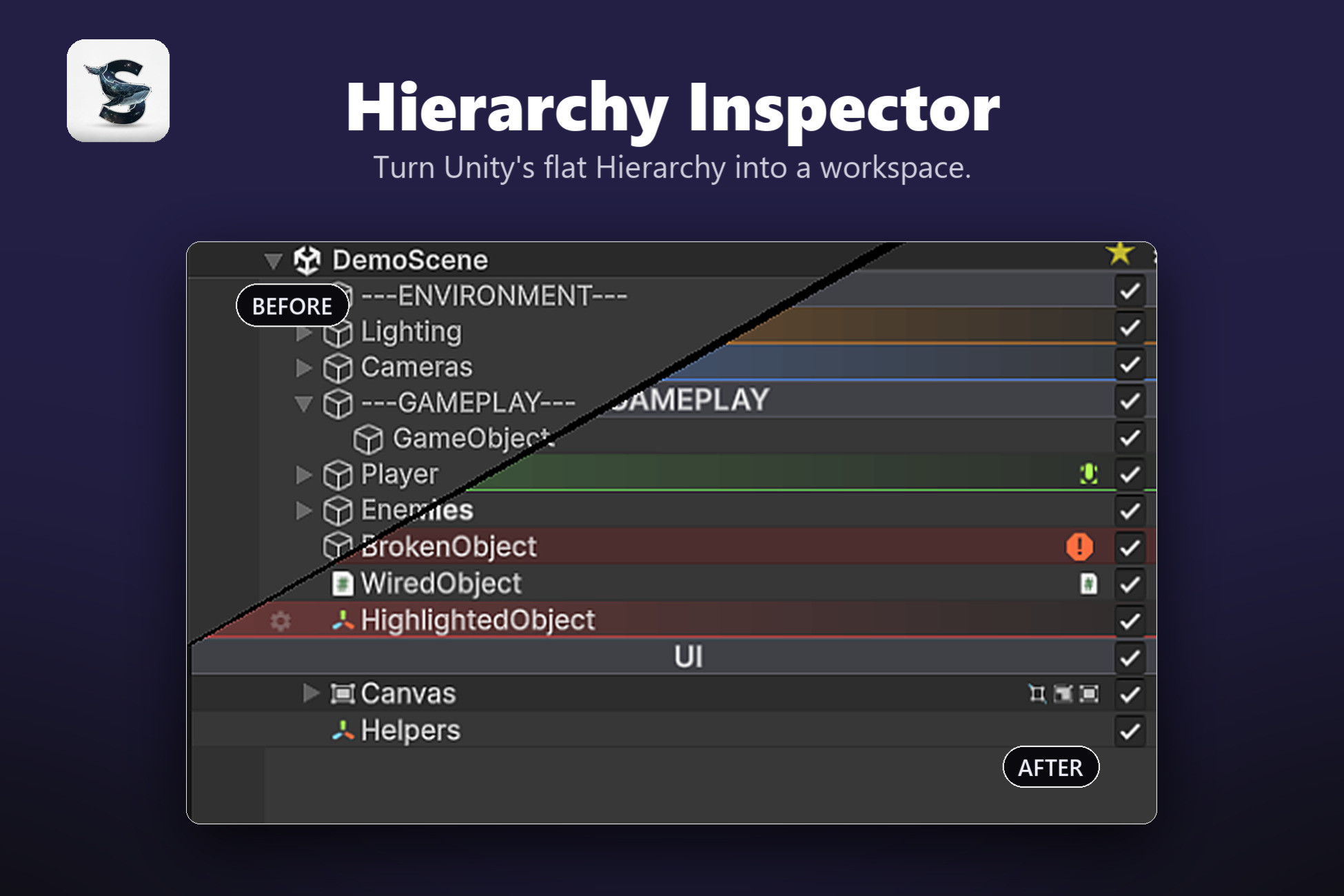This screenshot has width=1344, height=896.
Task: Click the transform axes icon beside HighlightedObject
Action: click(343, 620)
